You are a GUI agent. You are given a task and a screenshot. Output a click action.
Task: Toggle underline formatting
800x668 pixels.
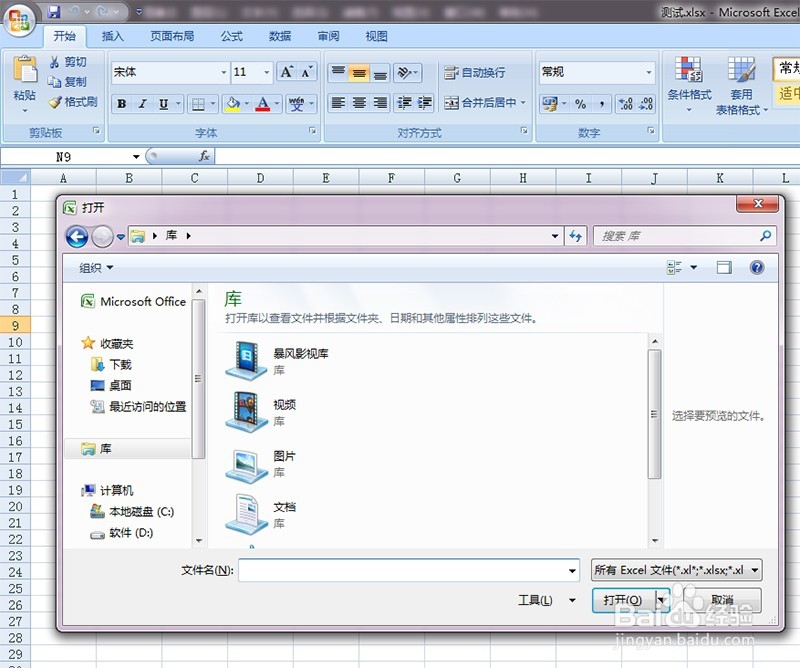[x=163, y=104]
